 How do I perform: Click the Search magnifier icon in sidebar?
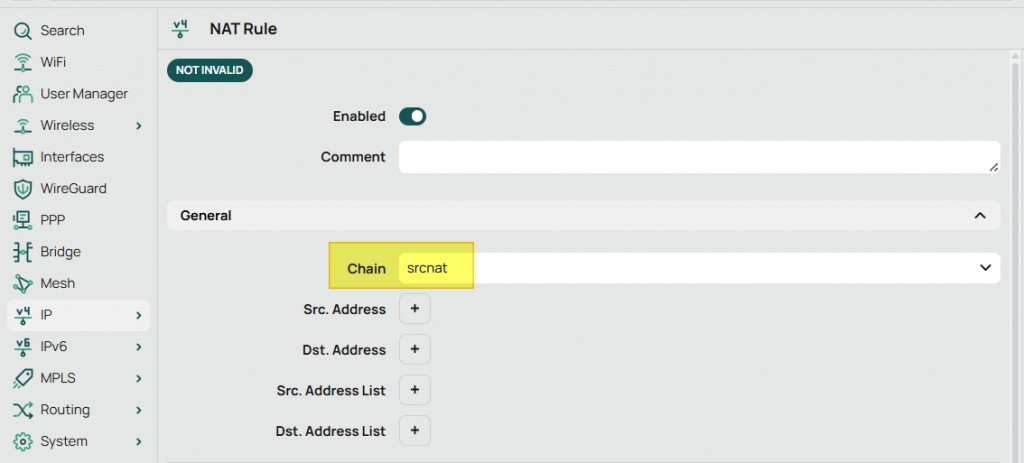pyautogui.click(x=23, y=31)
